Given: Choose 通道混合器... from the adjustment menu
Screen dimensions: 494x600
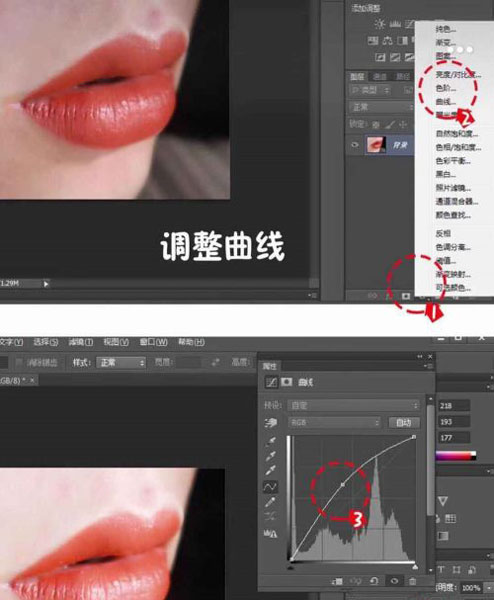Looking at the screenshot, I should pyautogui.click(x=457, y=201).
